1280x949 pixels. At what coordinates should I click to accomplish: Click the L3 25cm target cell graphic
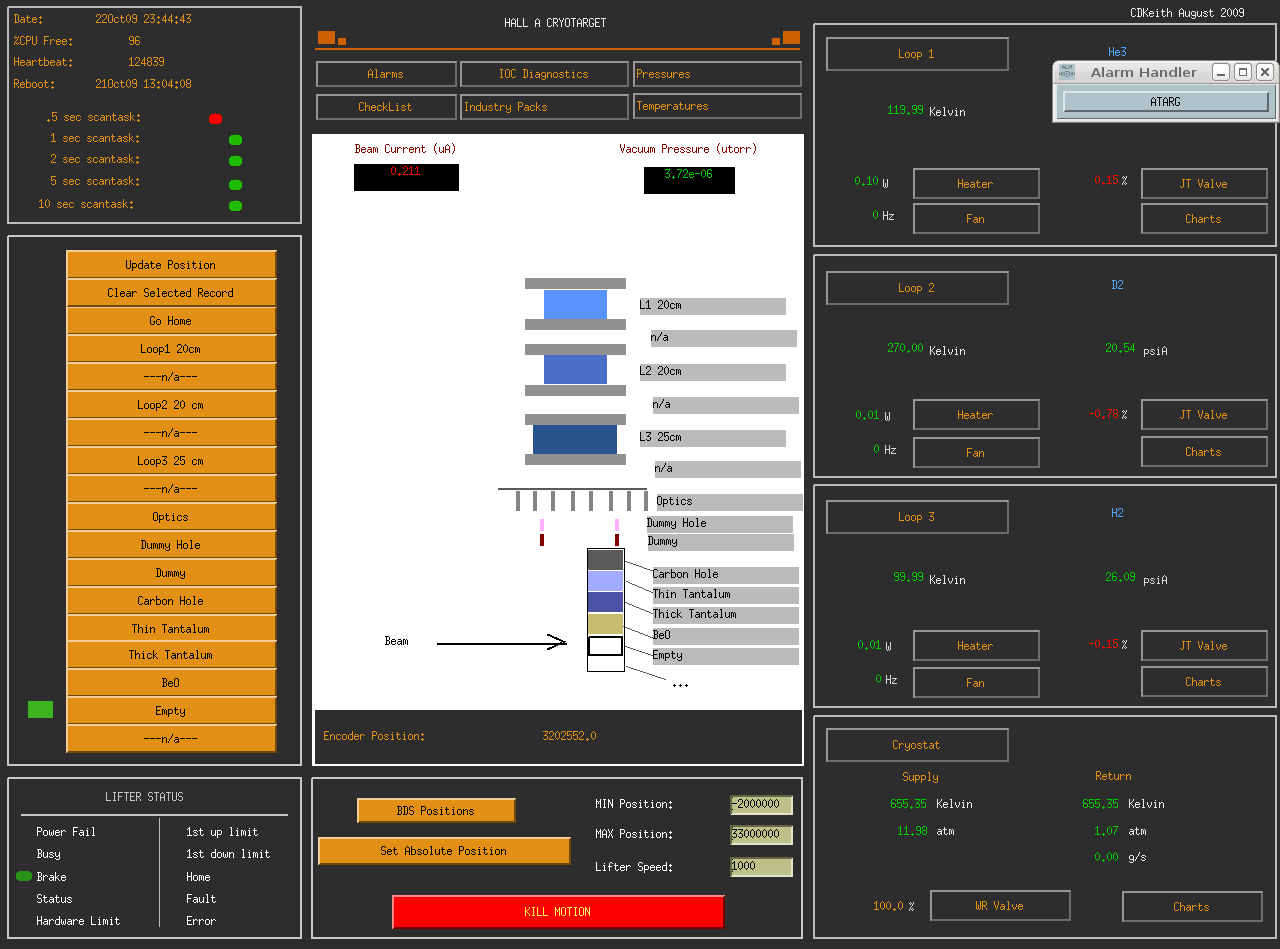[575, 440]
